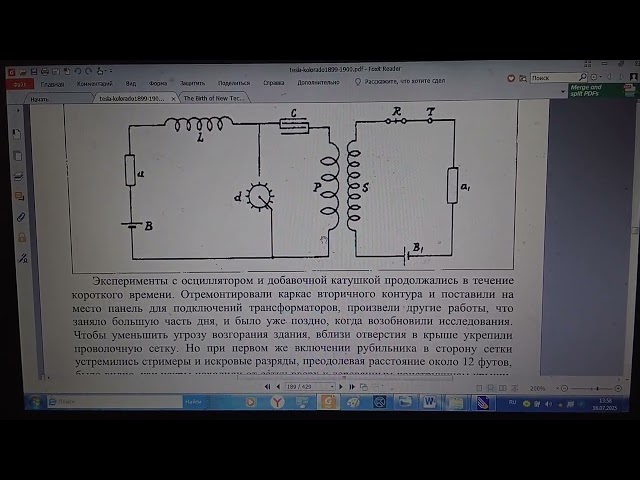The image size is (640, 480).
Task: Select facing pages view mode icon
Action: click(503, 388)
